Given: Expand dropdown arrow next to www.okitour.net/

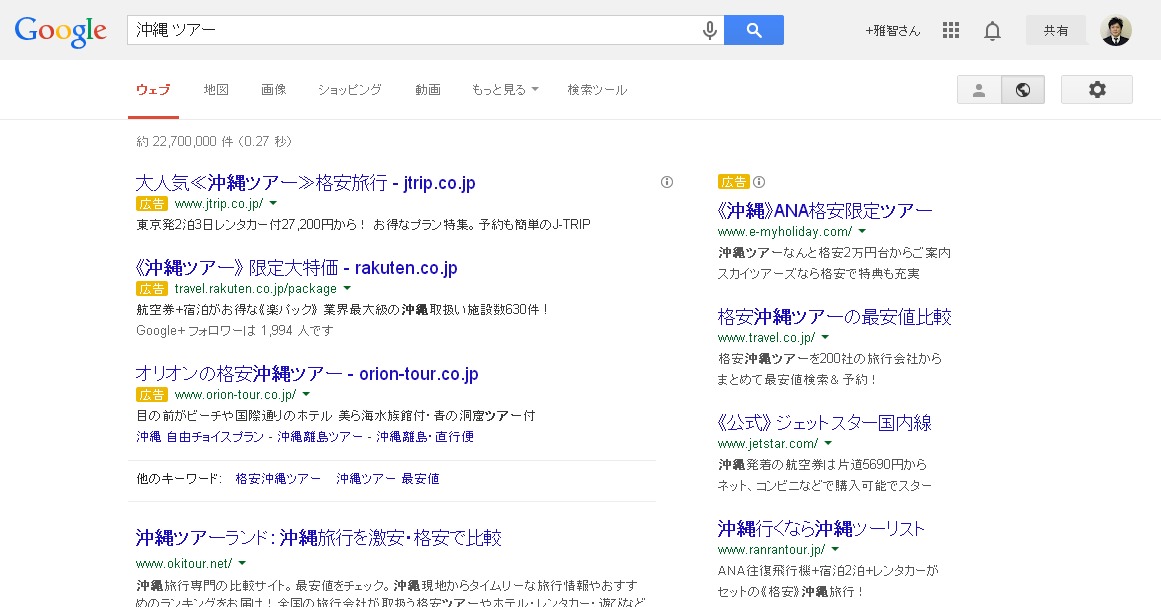Looking at the screenshot, I should click(x=242, y=563).
